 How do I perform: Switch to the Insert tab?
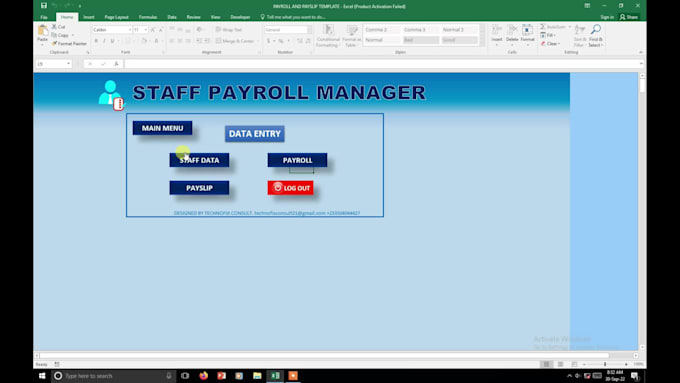coord(89,17)
